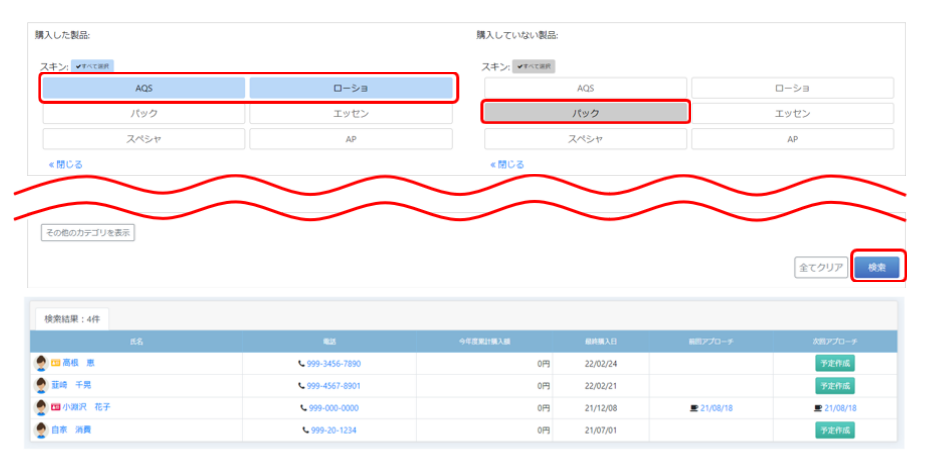Open customer link 小淵沢 花子

pos(86,408)
